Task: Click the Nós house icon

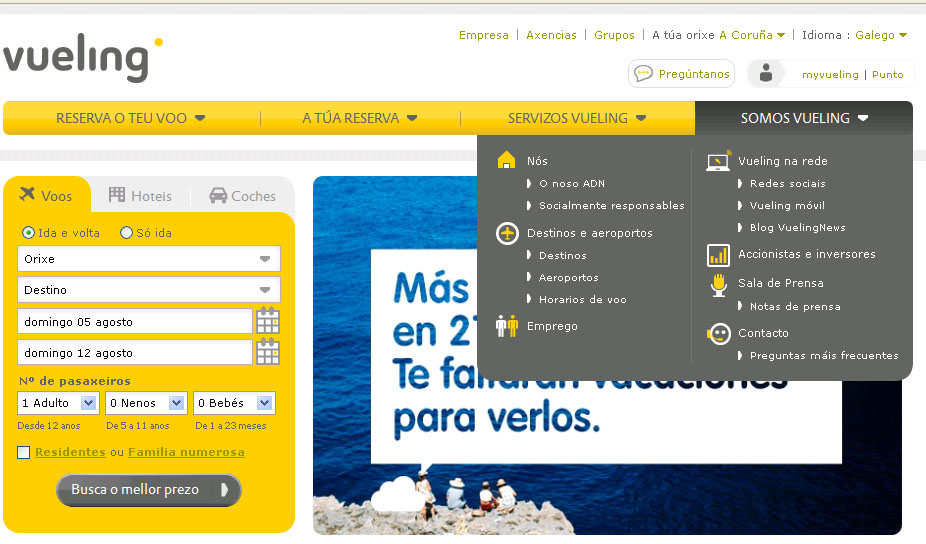Action: [506, 159]
